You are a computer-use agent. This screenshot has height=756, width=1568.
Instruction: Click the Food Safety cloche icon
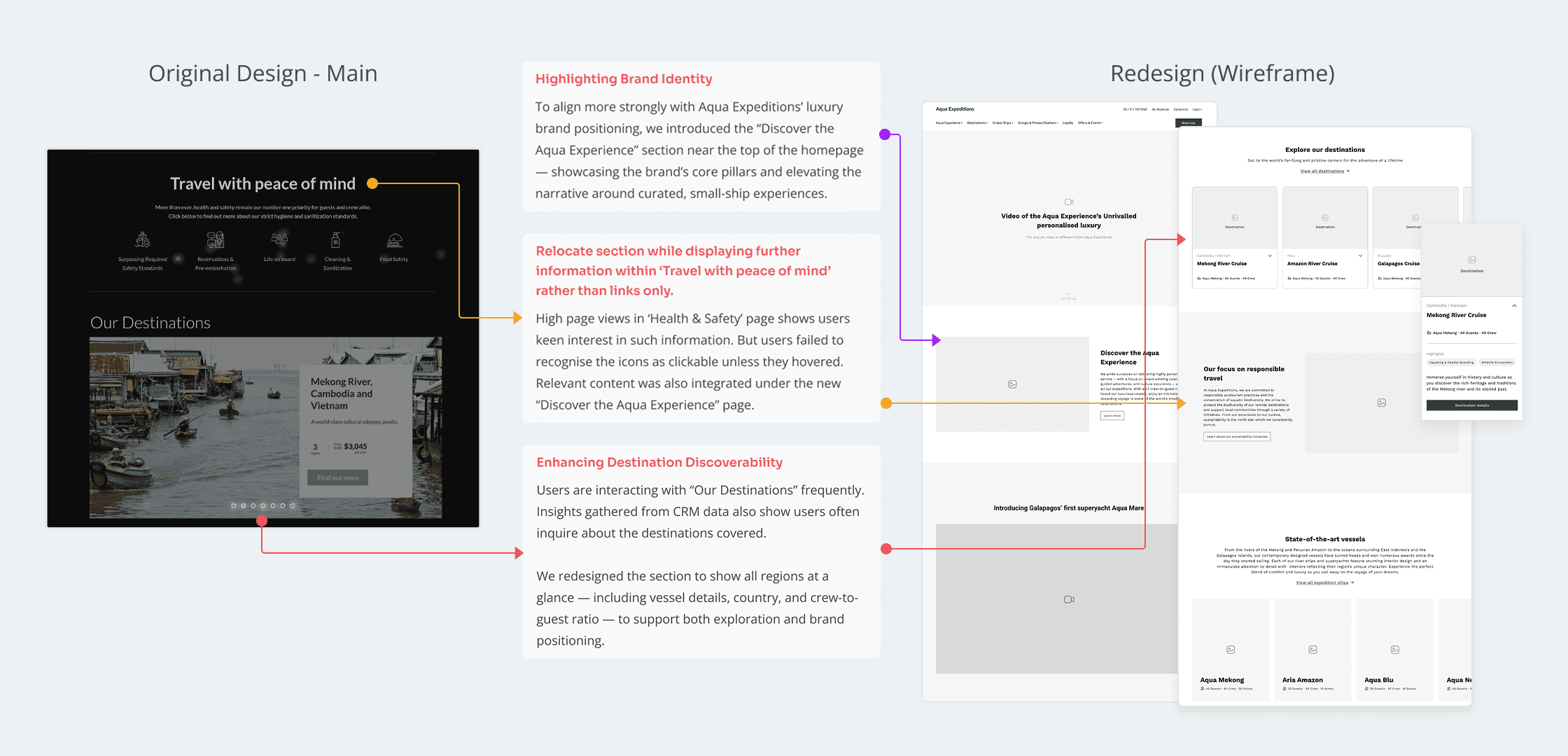[395, 241]
